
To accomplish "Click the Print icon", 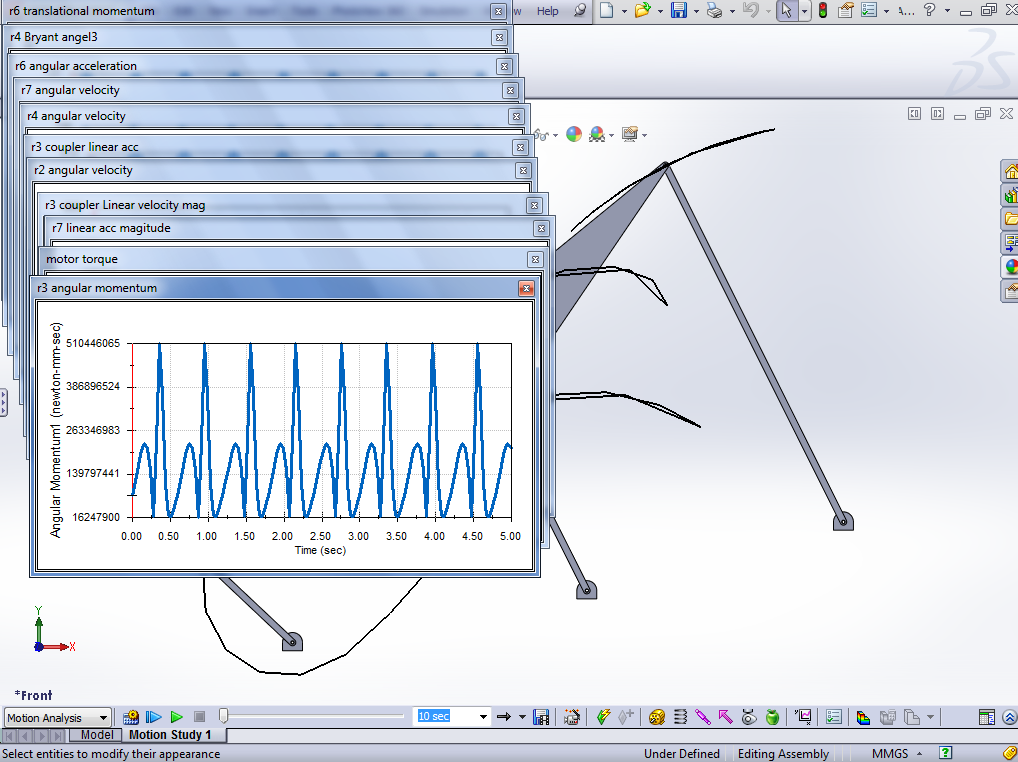I will (x=714, y=10).
